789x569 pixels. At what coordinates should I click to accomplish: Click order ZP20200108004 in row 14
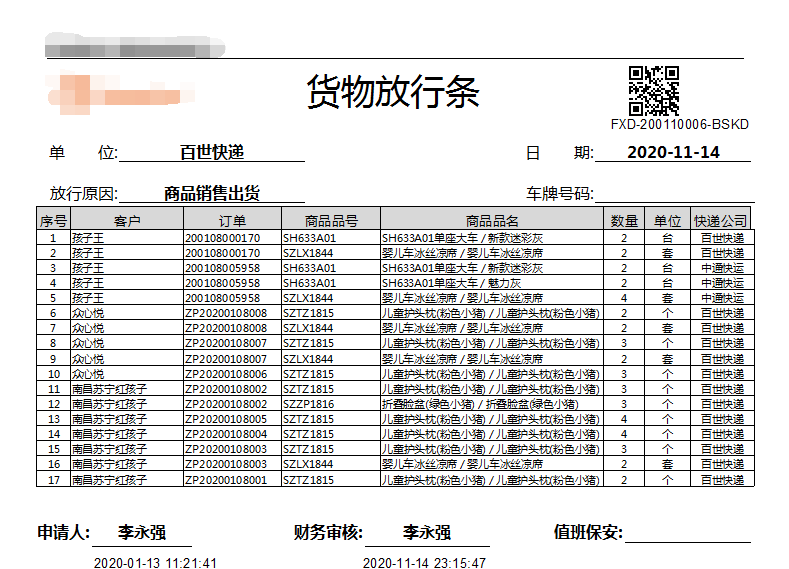click(x=226, y=434)
